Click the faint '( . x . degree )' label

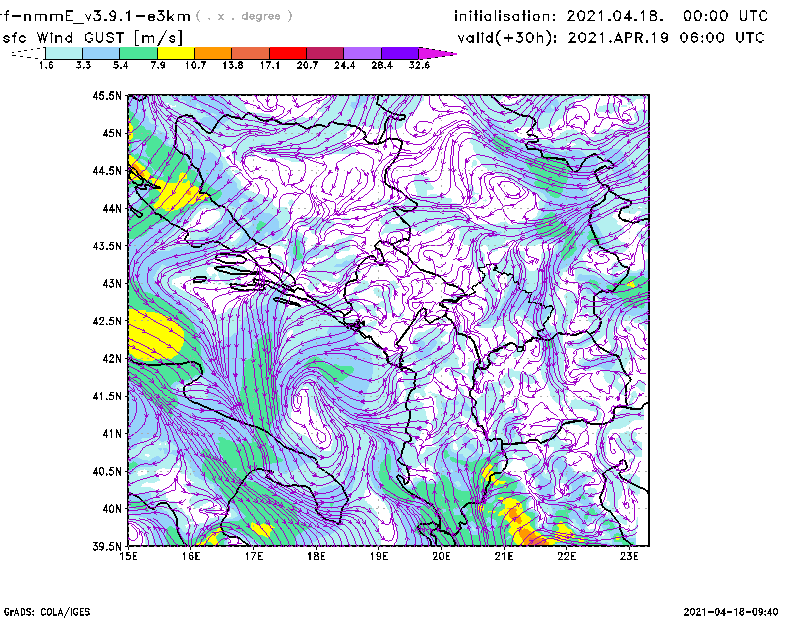244,16
